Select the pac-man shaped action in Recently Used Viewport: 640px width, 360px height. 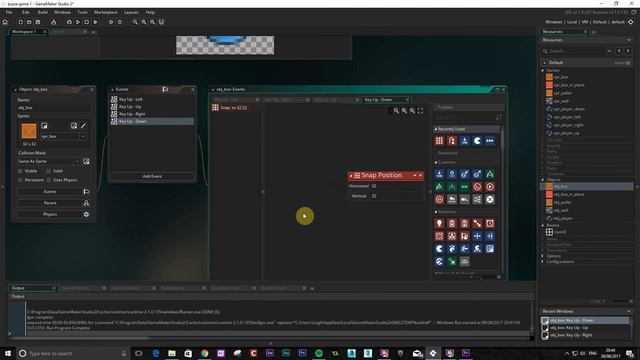pos(477,141)
